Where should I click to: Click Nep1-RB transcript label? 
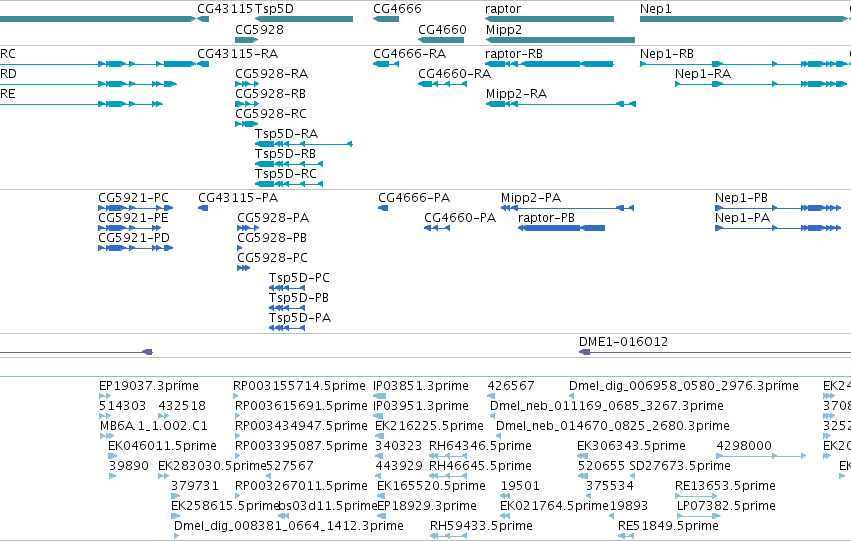pos(667,54)
